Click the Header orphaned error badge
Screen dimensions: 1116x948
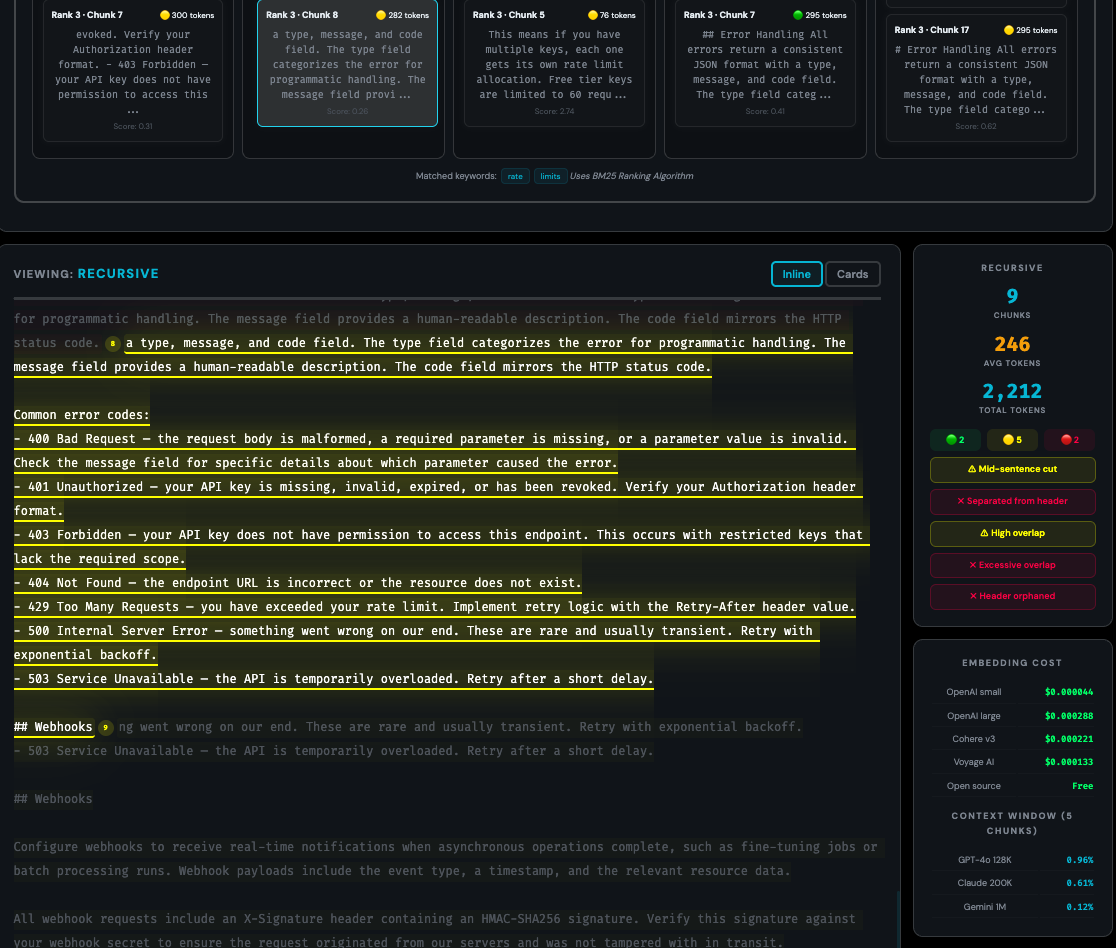click(1012, 596)
